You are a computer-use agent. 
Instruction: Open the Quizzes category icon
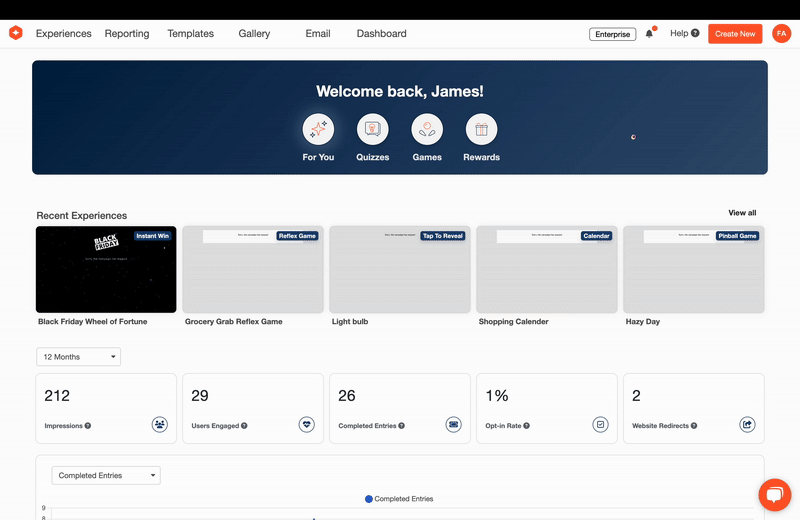pos(372,129)
